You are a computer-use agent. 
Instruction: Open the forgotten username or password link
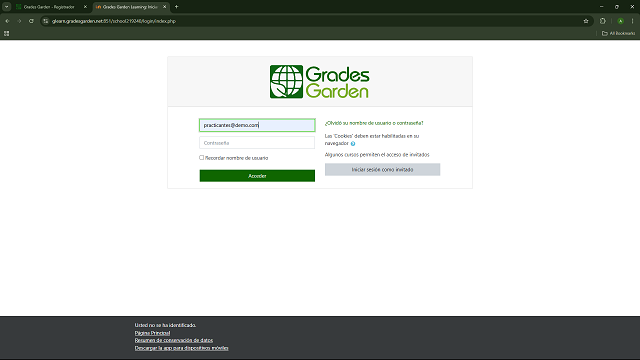[374, 123]
